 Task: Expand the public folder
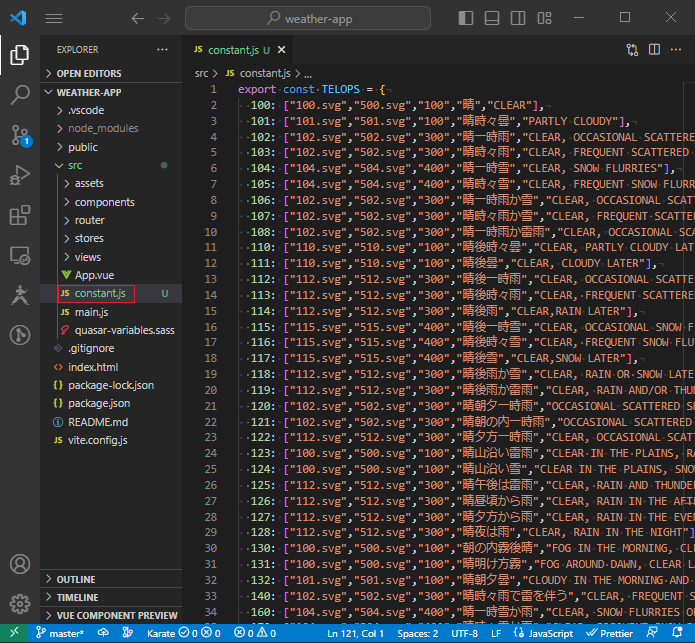111,147
